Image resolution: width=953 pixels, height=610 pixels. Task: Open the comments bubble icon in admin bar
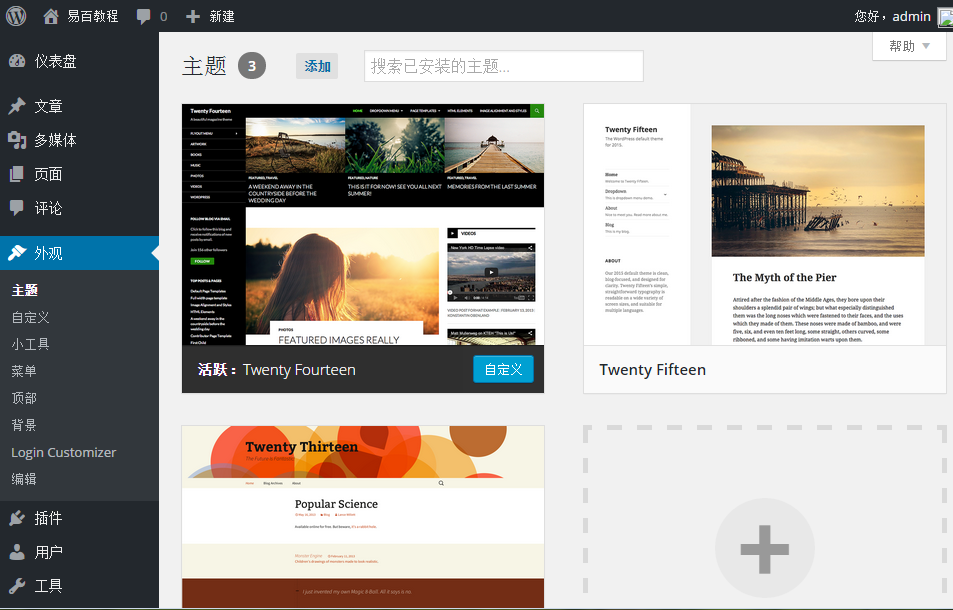(x=143, y=16)
